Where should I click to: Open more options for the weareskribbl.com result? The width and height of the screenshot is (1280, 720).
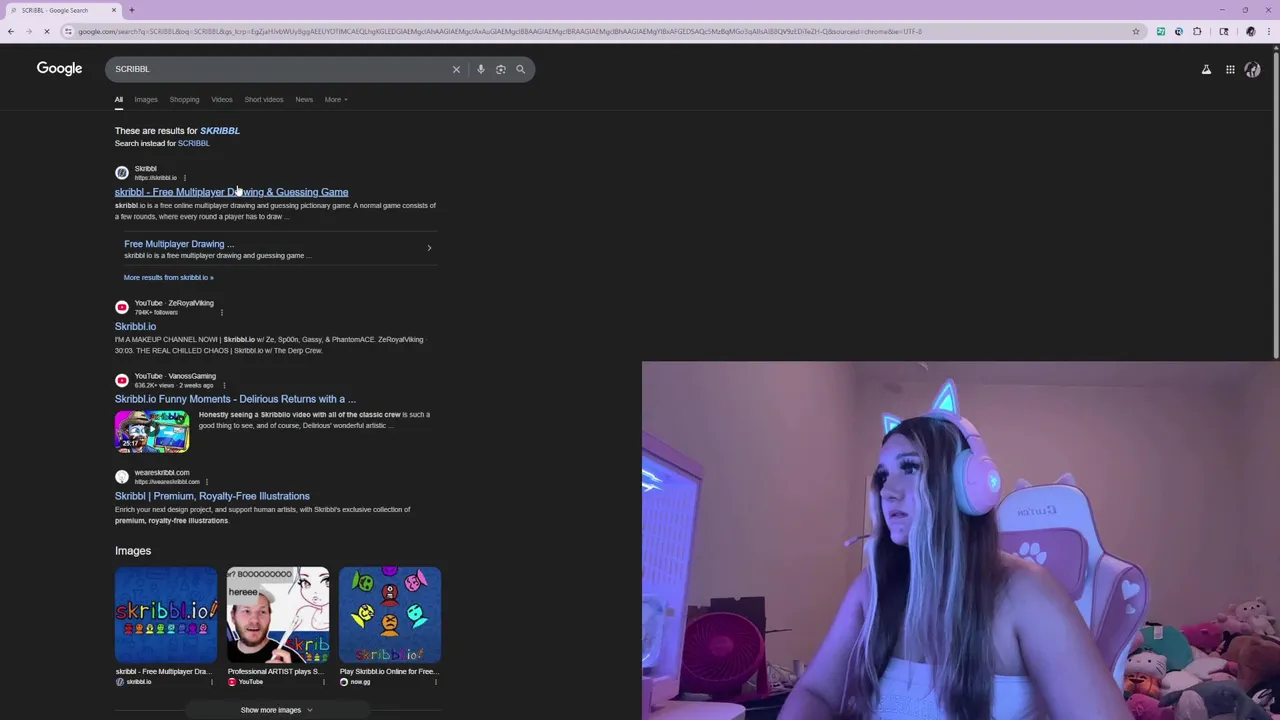(x=206, y=482)
